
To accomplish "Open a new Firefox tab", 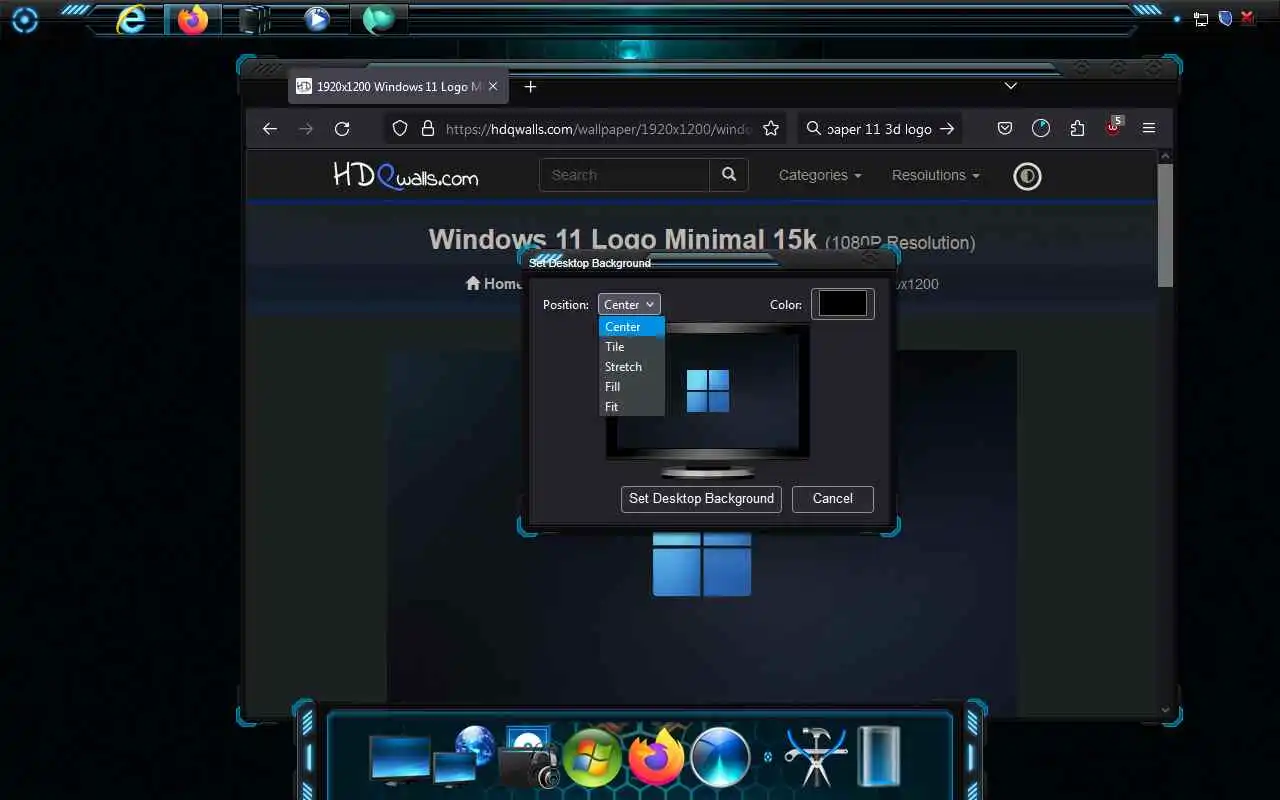I will point(530,87).
